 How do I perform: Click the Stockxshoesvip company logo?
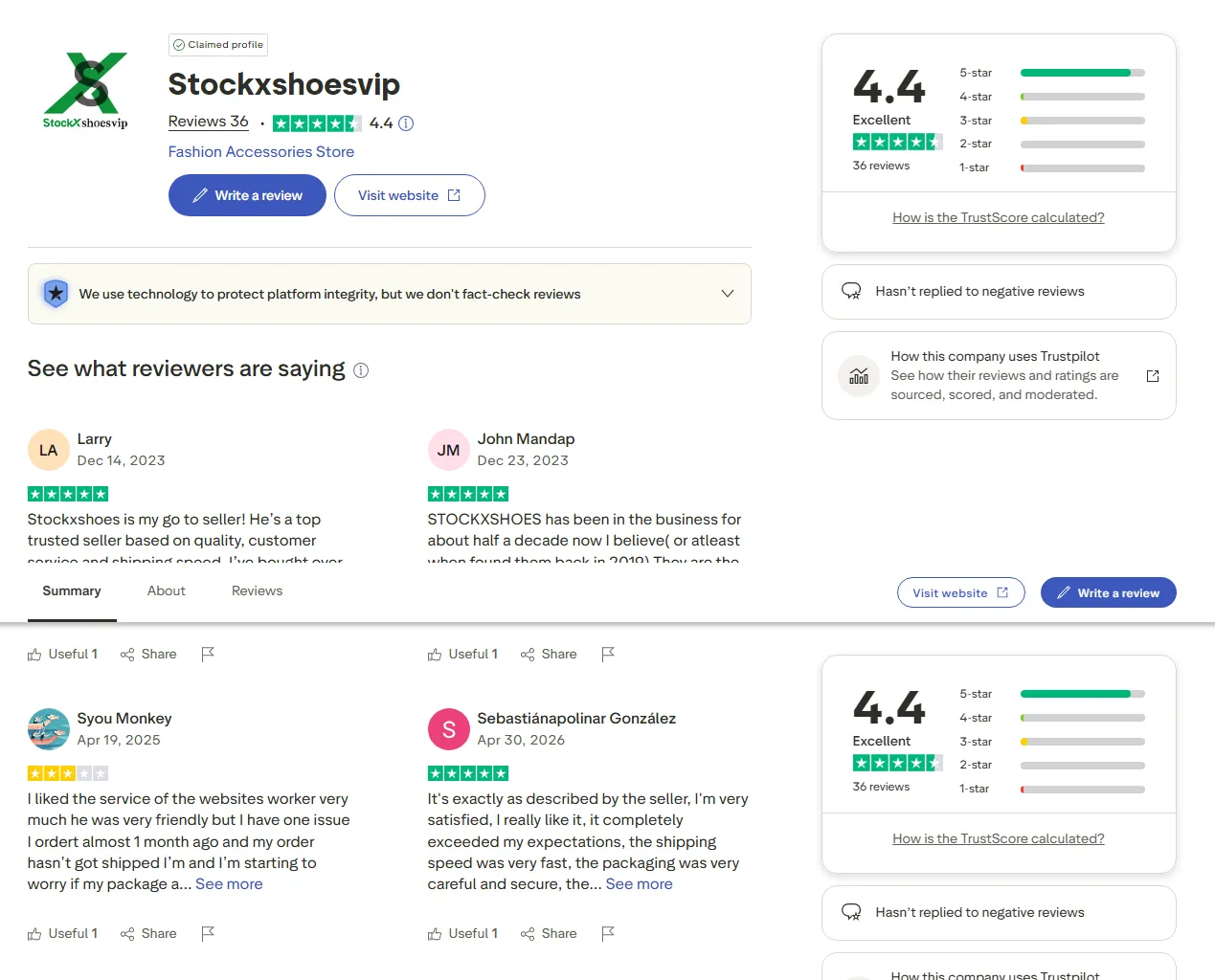tap(85, 90)
